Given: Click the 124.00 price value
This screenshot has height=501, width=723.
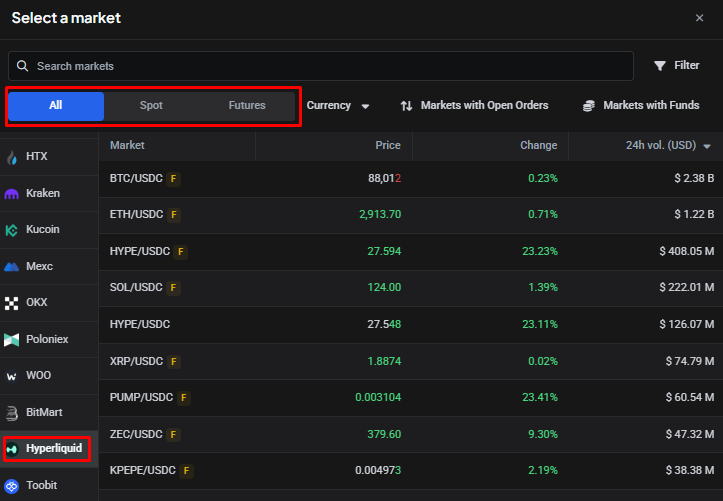Looking at the screenshot, I should pos(384,288).
